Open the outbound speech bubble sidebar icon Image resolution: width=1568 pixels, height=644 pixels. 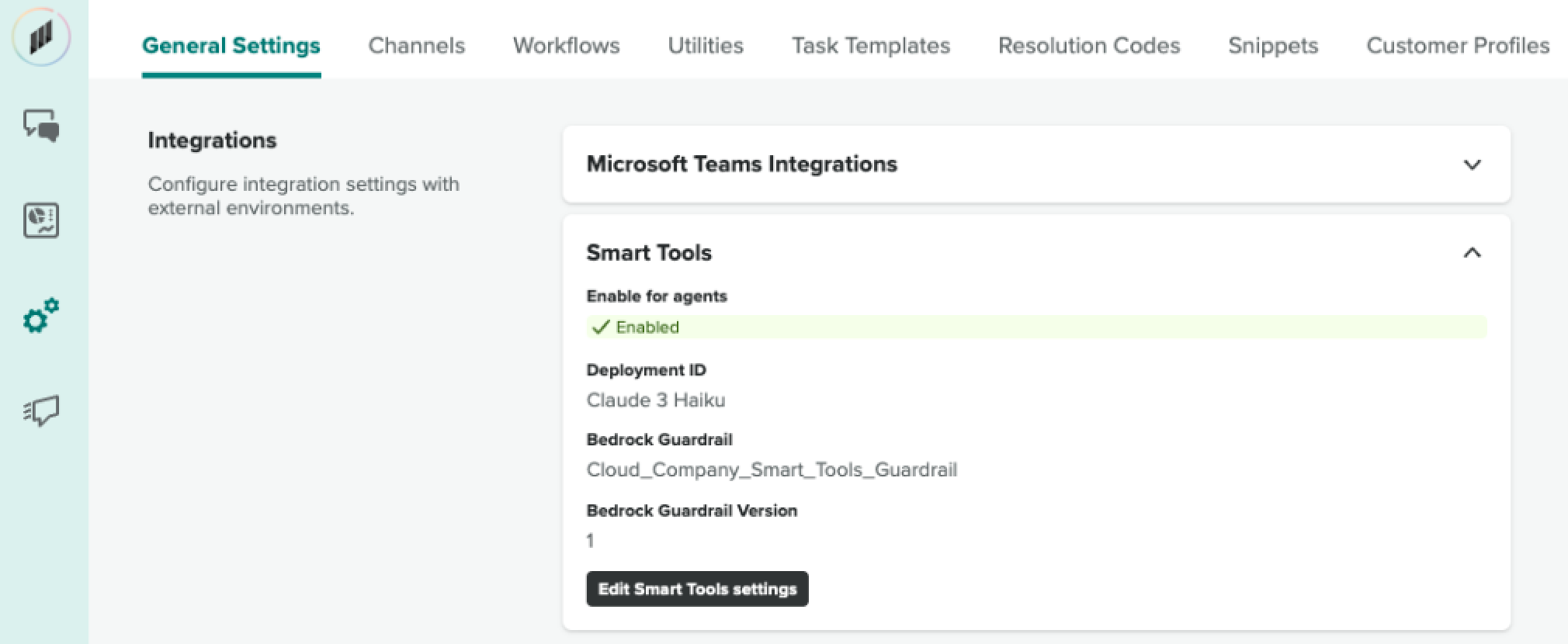point(41,410)
